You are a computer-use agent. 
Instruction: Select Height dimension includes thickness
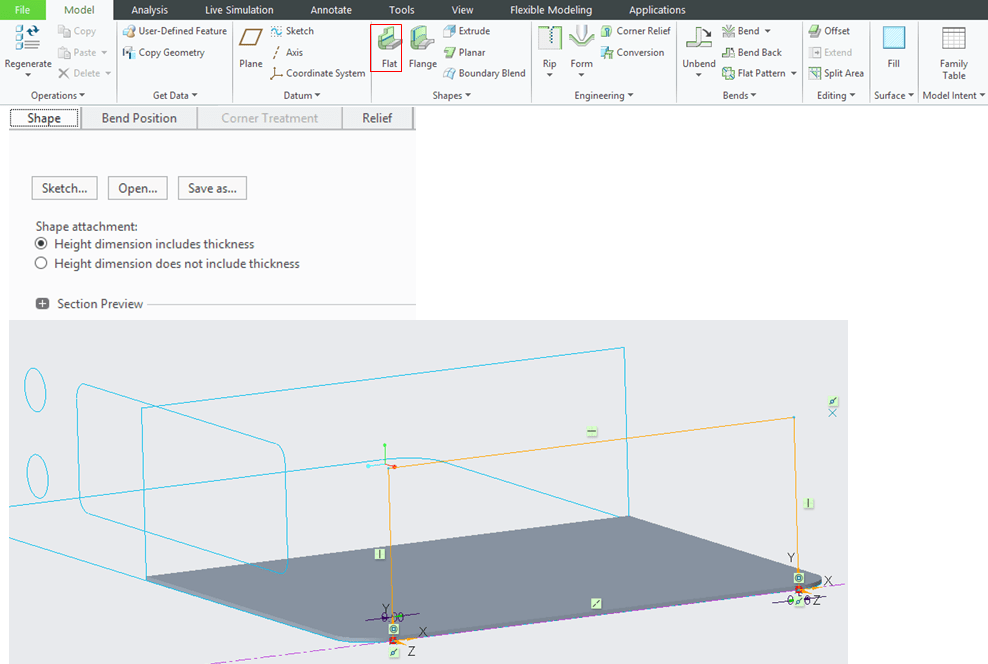tap(41, 244)
